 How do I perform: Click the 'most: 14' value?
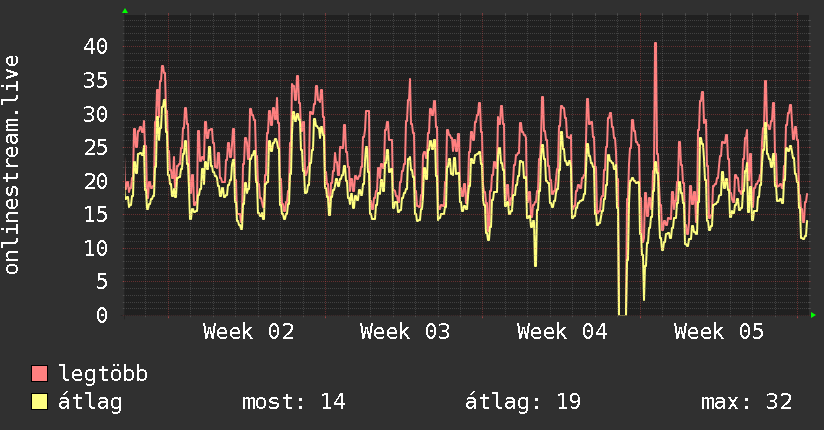(x=293, y=402)
